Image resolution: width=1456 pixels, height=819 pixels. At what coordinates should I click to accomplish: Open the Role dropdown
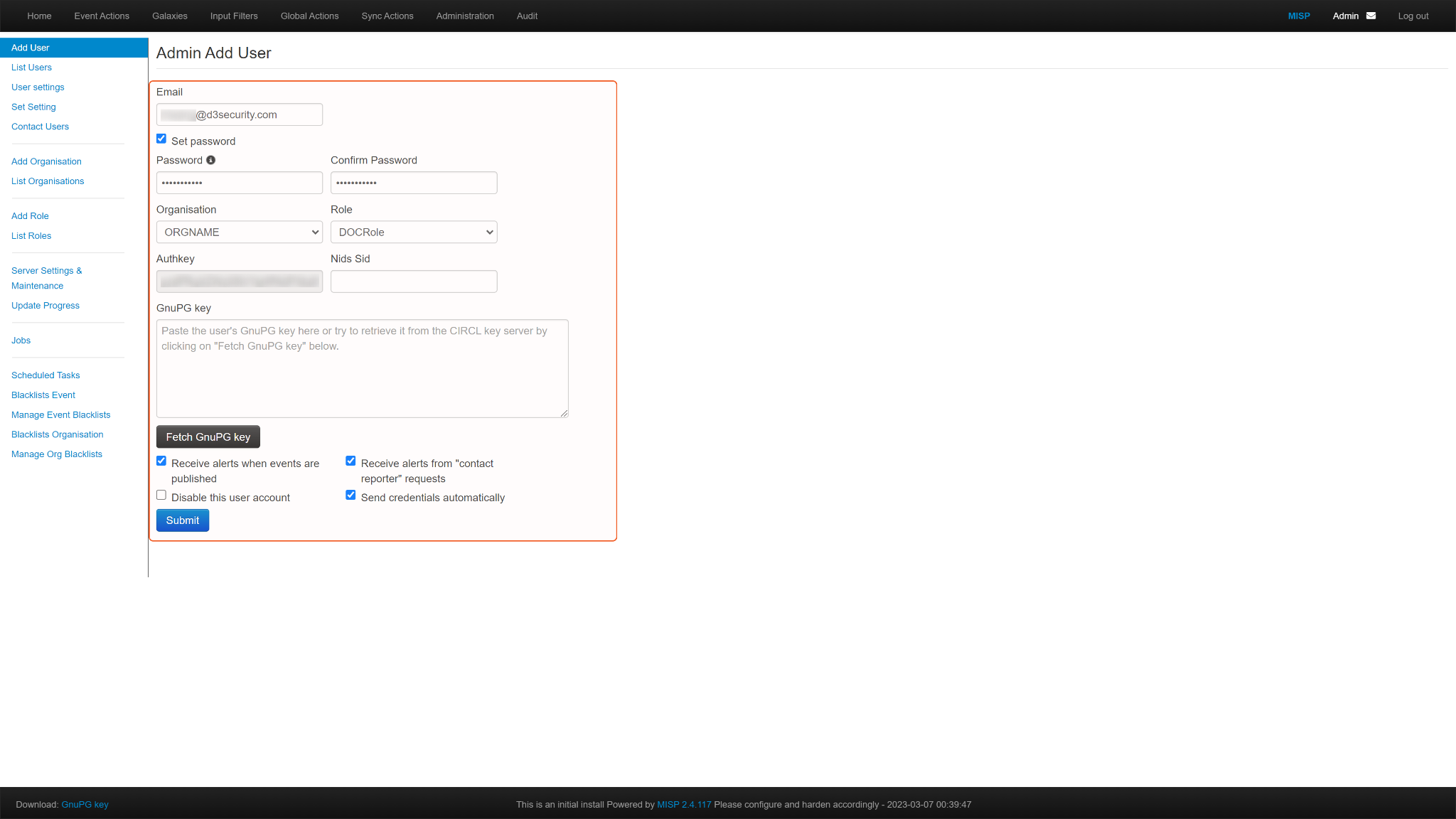[x=413, y=232]
